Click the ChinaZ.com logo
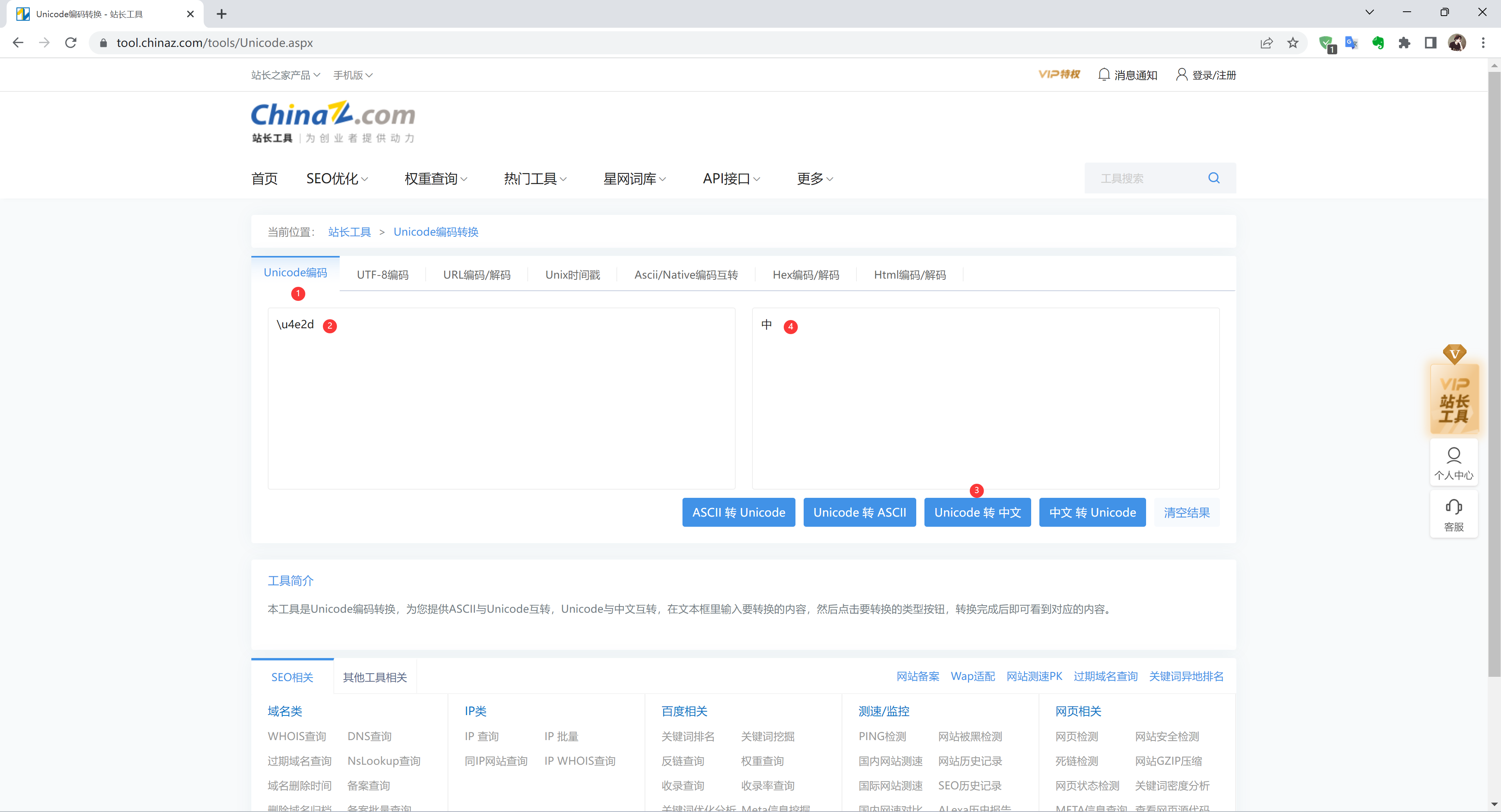The image size is (1501, 812). click(x=333, y=122)
